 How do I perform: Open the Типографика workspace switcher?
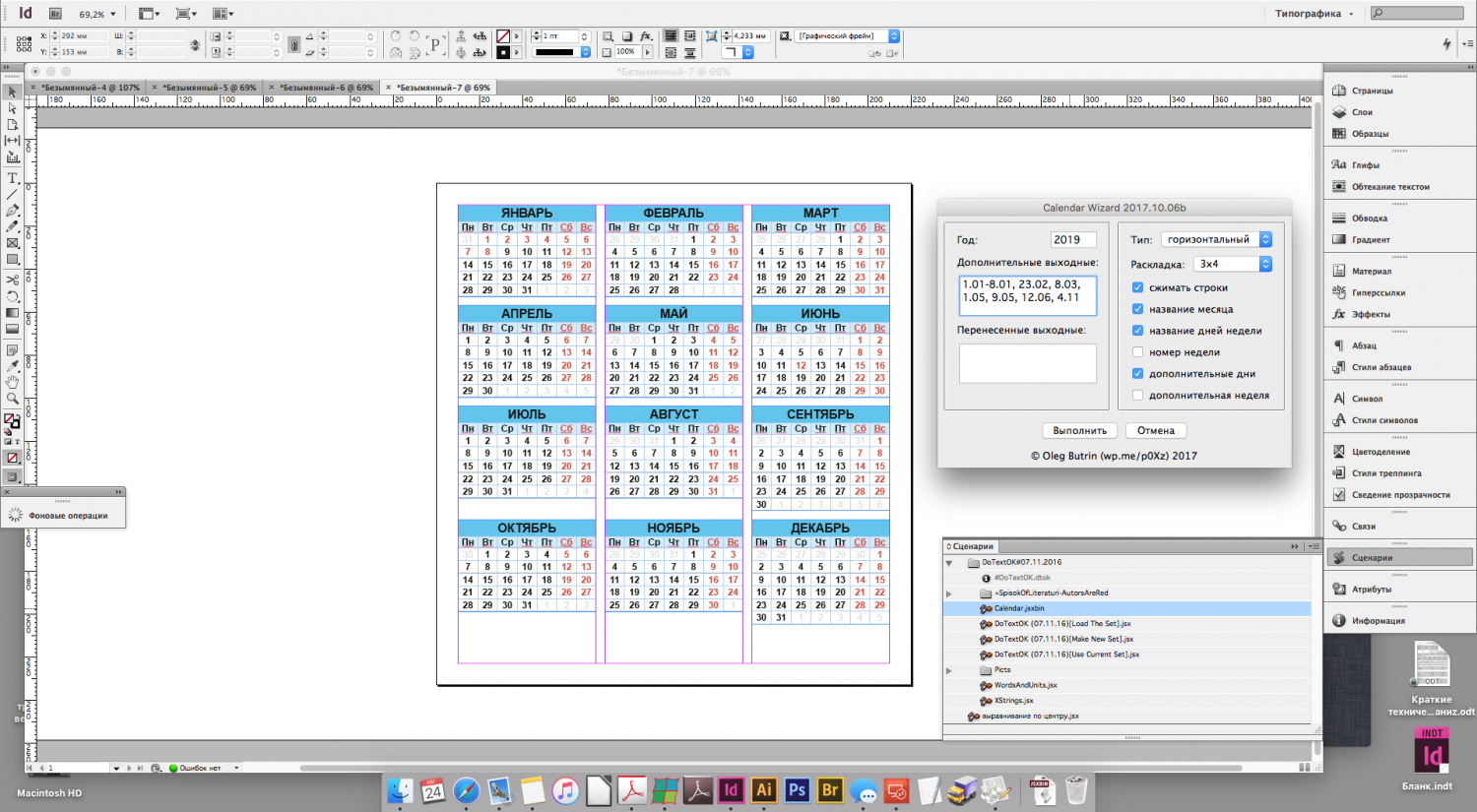(x=1314, y=14)
